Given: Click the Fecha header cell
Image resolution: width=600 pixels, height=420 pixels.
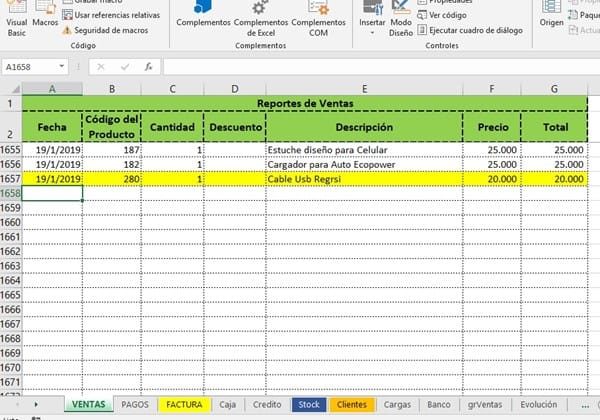Looking at the screenshot, I should coord(52,127).
